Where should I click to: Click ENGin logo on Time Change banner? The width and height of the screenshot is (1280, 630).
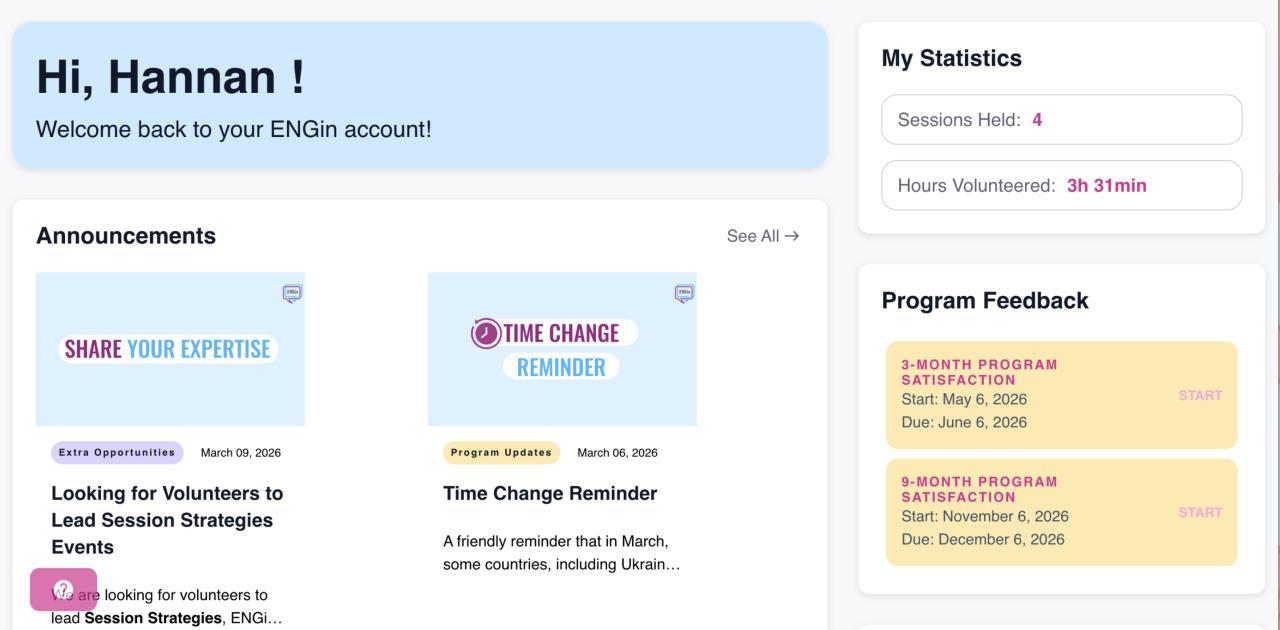[684, 293]
